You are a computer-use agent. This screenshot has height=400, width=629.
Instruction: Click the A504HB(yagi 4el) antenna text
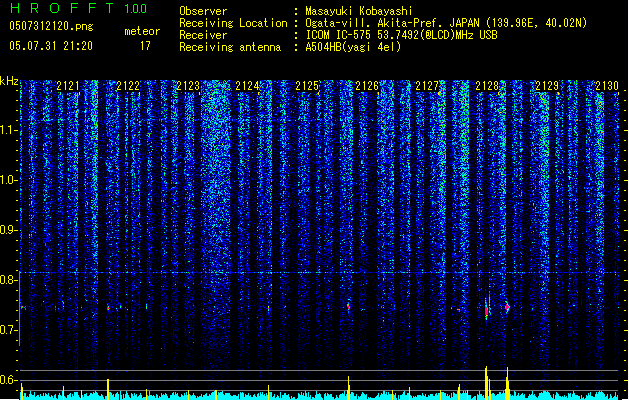(x=353, y=47)
